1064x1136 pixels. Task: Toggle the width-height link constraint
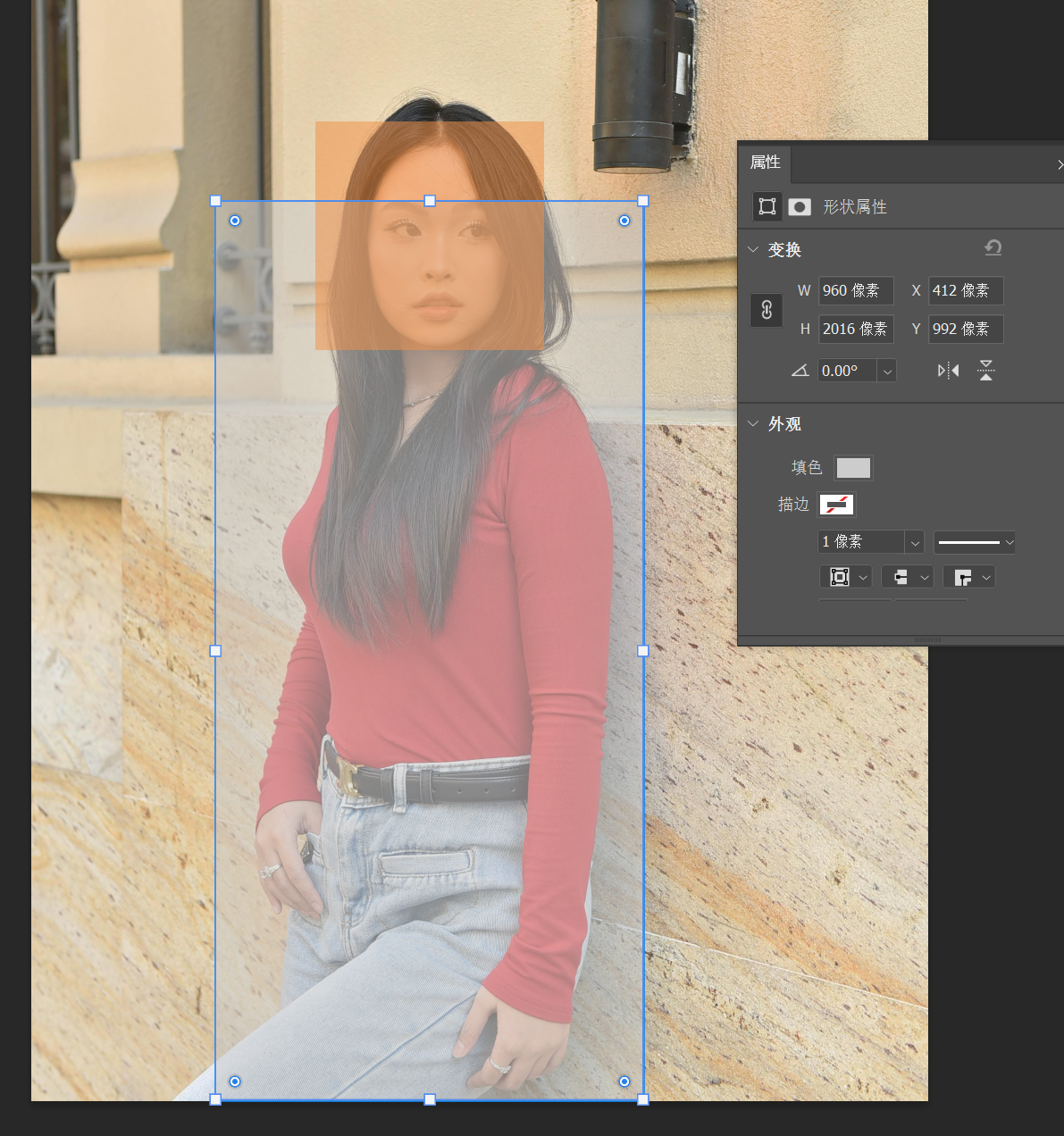pos(766,311)
